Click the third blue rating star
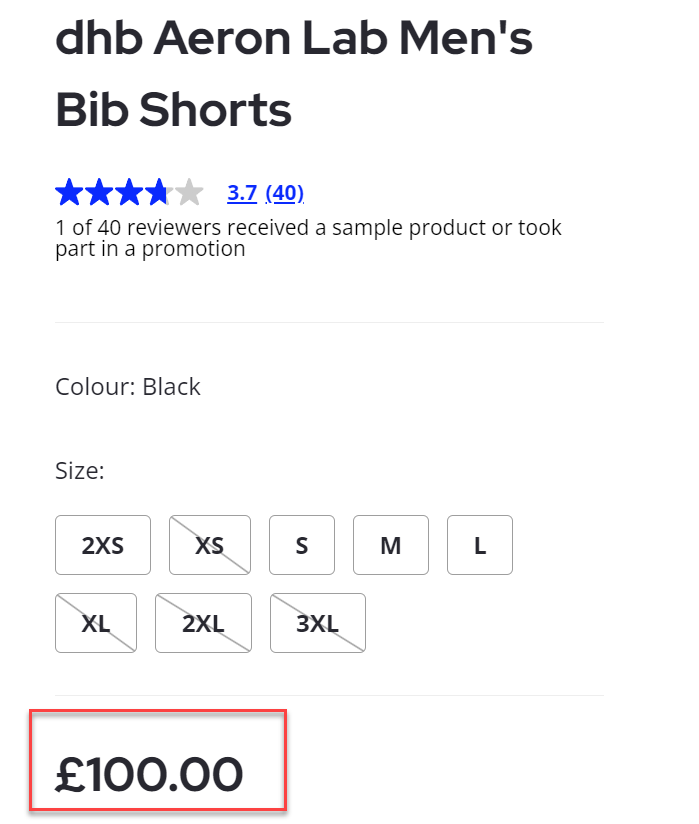Viewport: 699px width, 824px height. pos(129,192)
